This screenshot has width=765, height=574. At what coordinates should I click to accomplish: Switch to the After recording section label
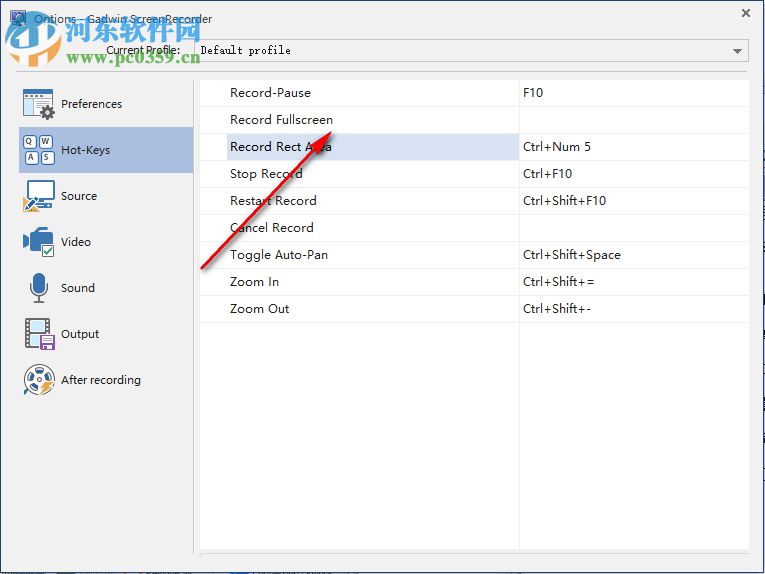tap(101, 380)
